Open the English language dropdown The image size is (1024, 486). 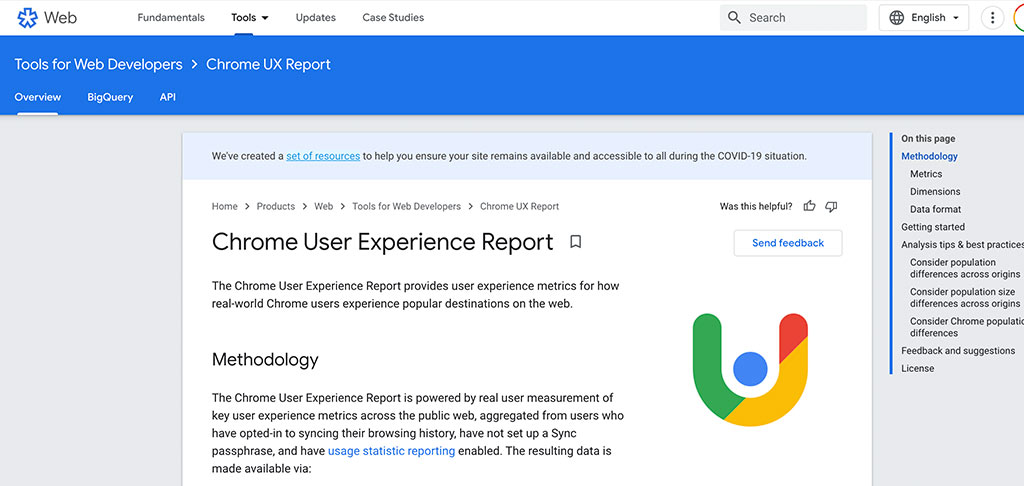(x=923, y=18)
